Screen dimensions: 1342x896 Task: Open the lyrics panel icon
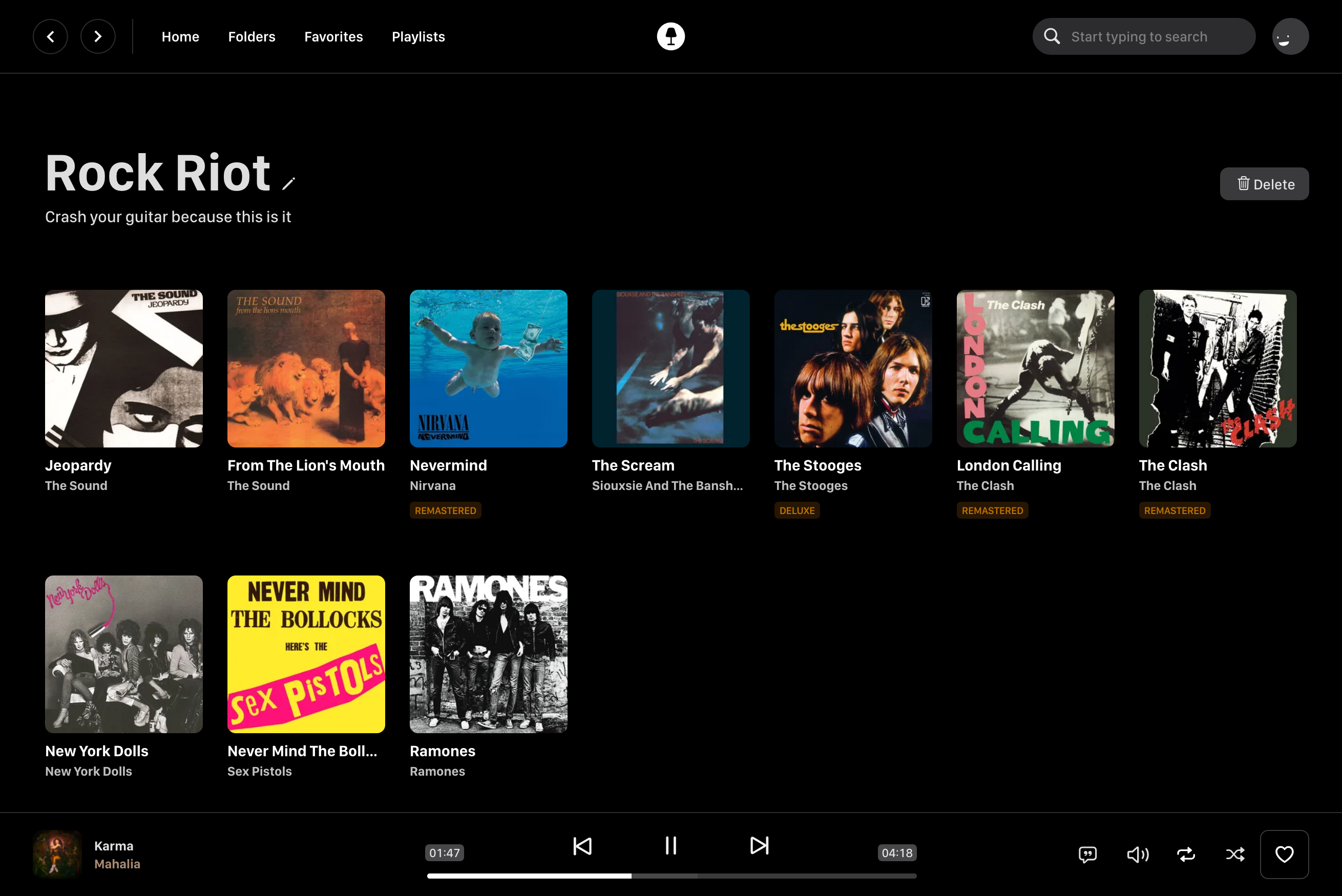pos(1087,855)
